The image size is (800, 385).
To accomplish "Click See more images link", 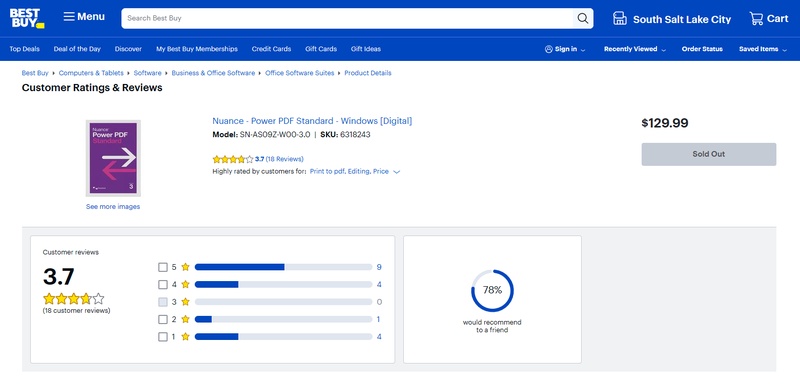I will (x=113, y=207).
